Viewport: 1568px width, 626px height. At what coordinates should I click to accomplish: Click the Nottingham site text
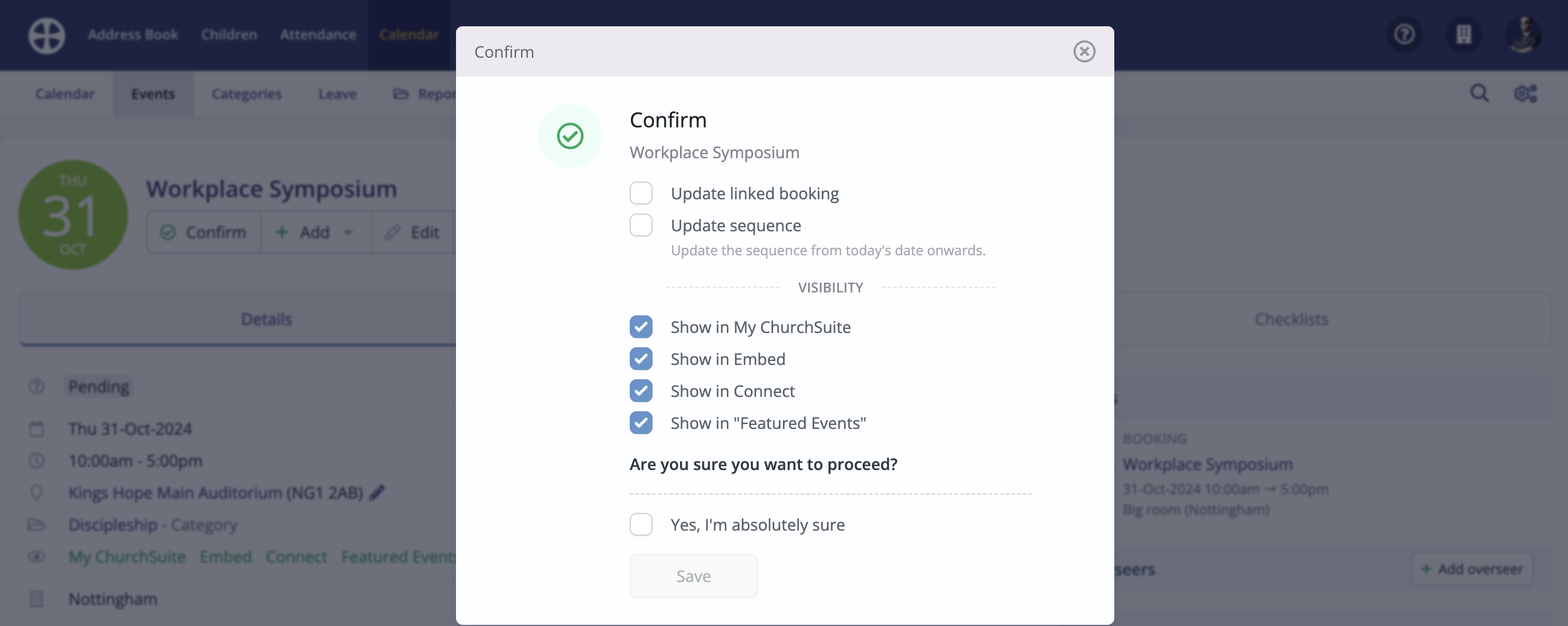(113, 599)
